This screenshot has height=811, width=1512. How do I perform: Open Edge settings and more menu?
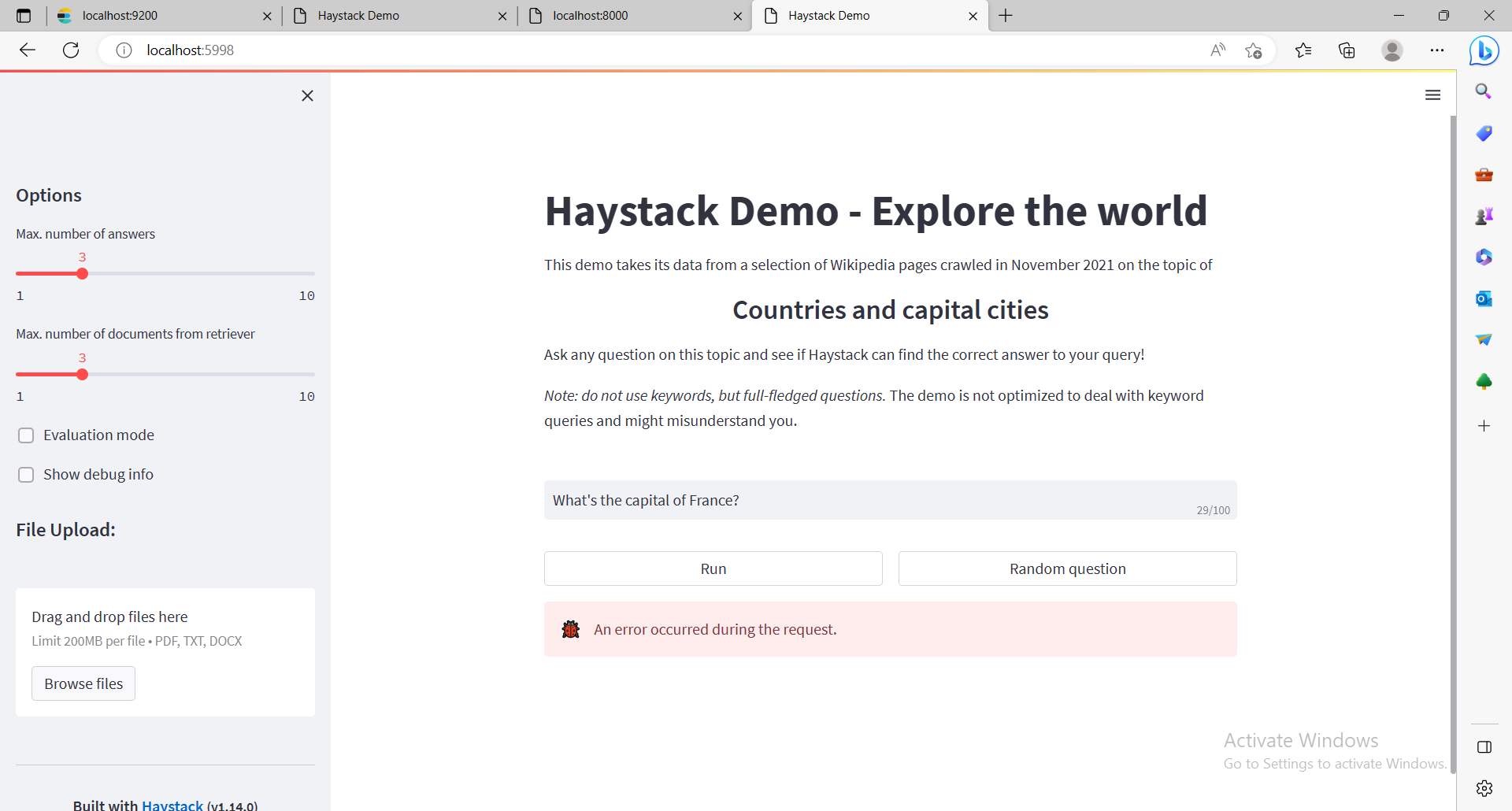[1437, 50]
